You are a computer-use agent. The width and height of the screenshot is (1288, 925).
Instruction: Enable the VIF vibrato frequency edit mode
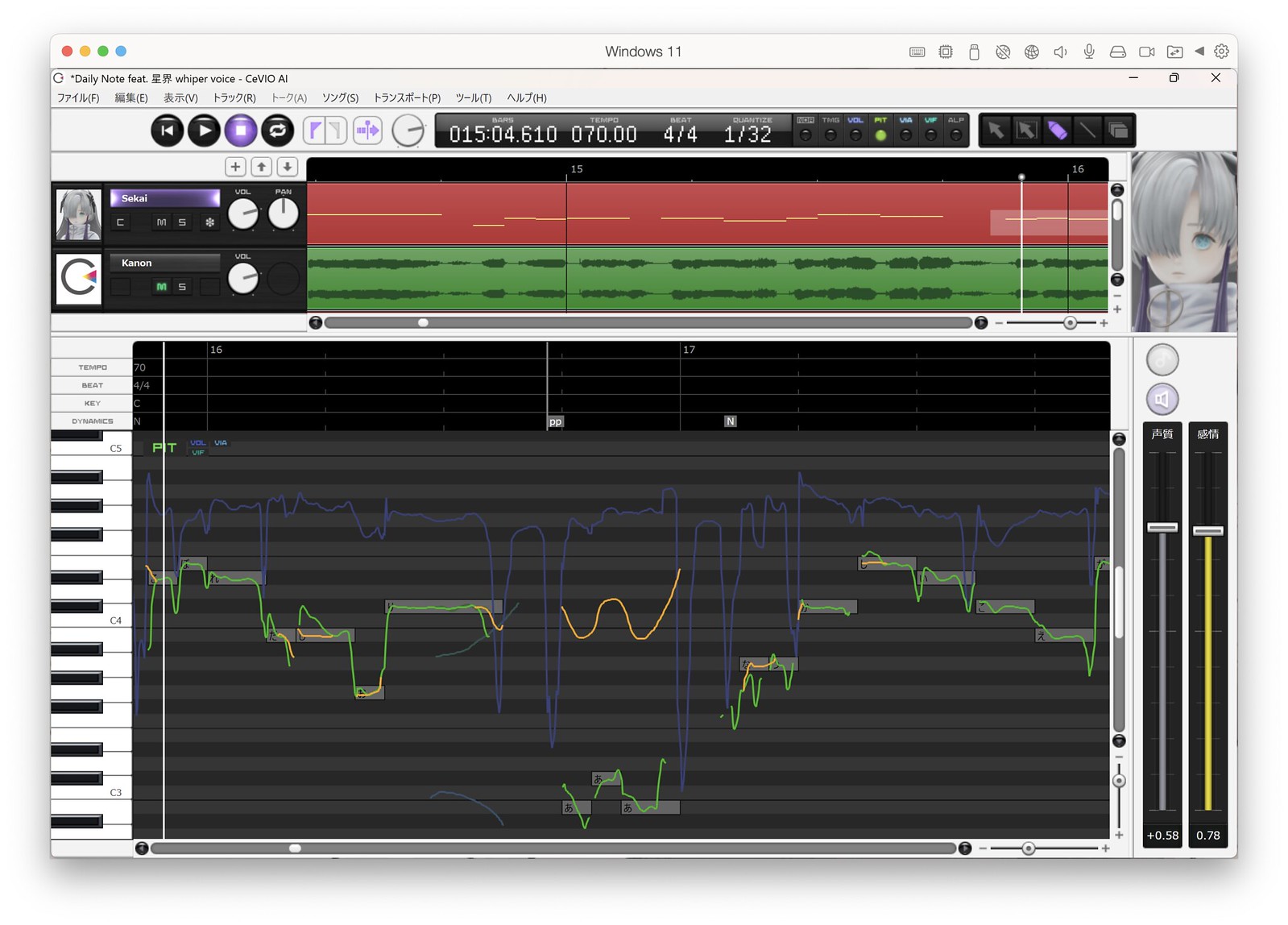931,131
